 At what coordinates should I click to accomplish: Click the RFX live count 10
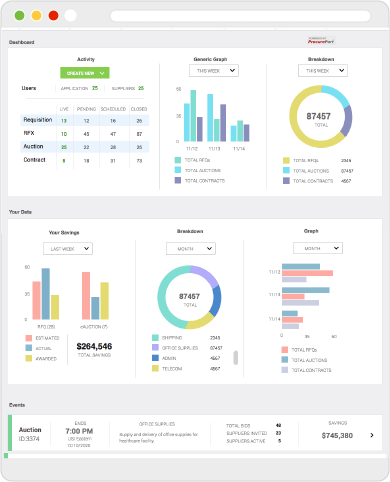pyautogui.click(x=64, y=134)
